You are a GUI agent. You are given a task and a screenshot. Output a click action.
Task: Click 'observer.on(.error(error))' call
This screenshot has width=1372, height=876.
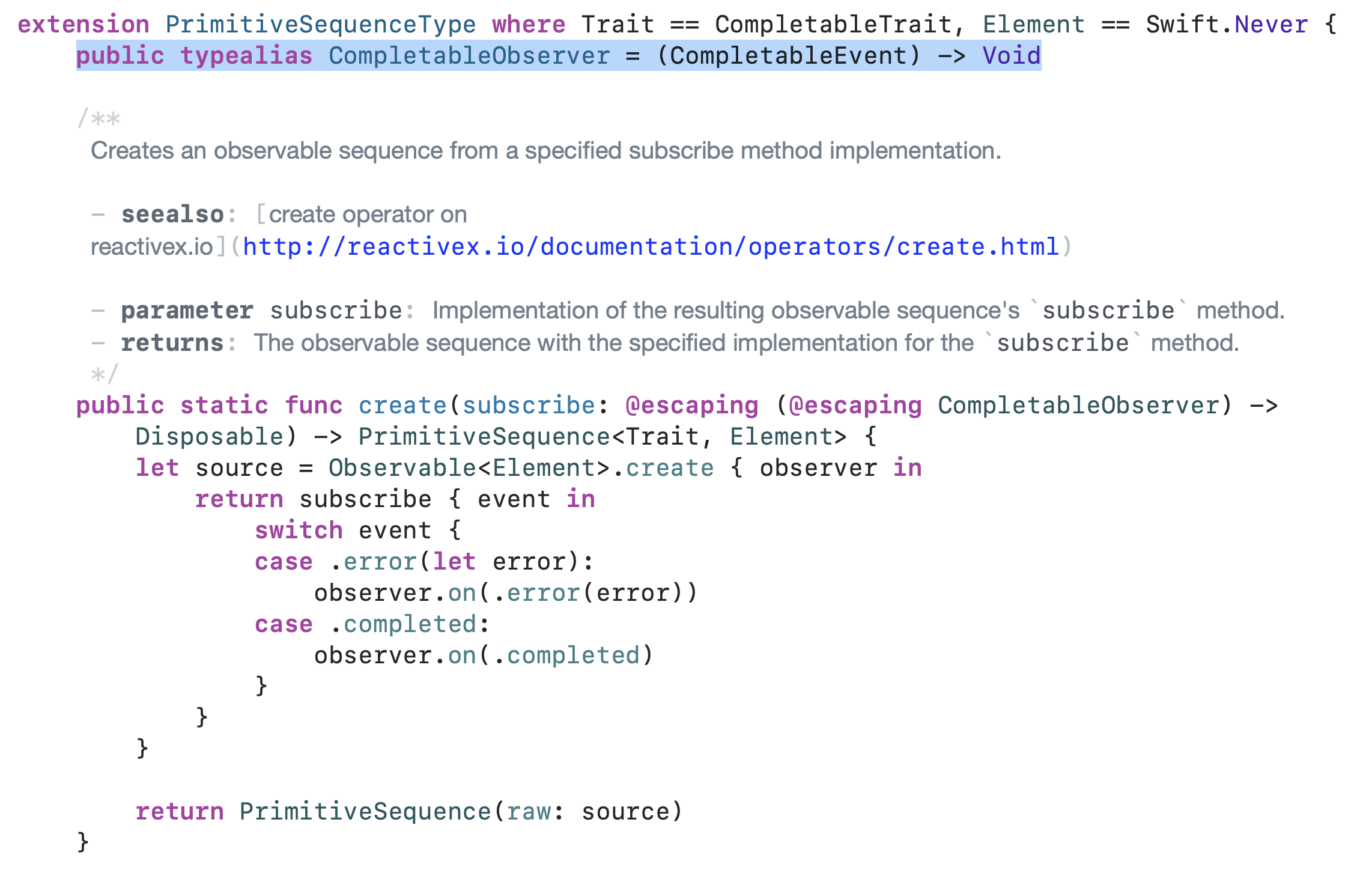tap(505, 593)
